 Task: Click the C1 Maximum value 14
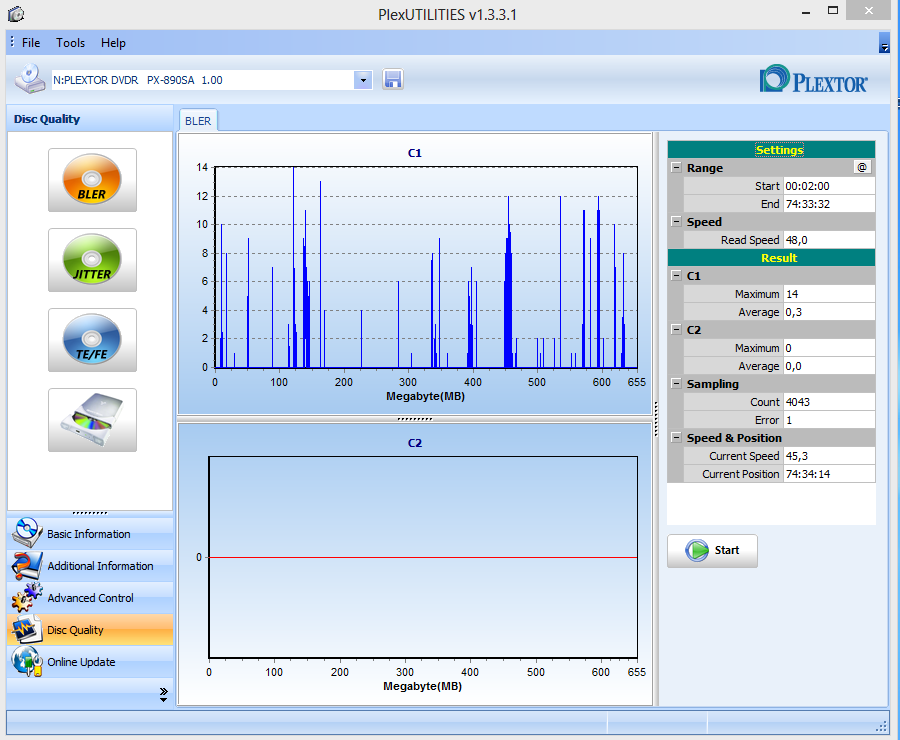coord(829,294)
